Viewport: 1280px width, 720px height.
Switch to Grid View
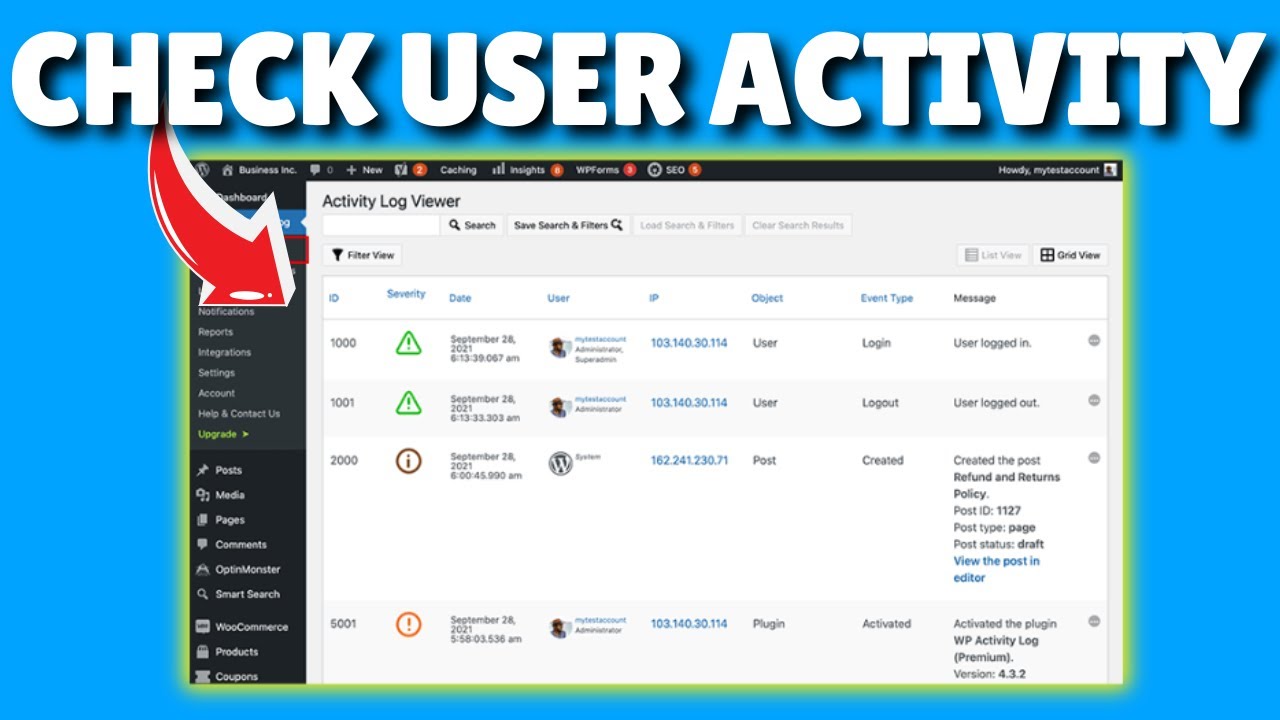(x=1070, y=255)
